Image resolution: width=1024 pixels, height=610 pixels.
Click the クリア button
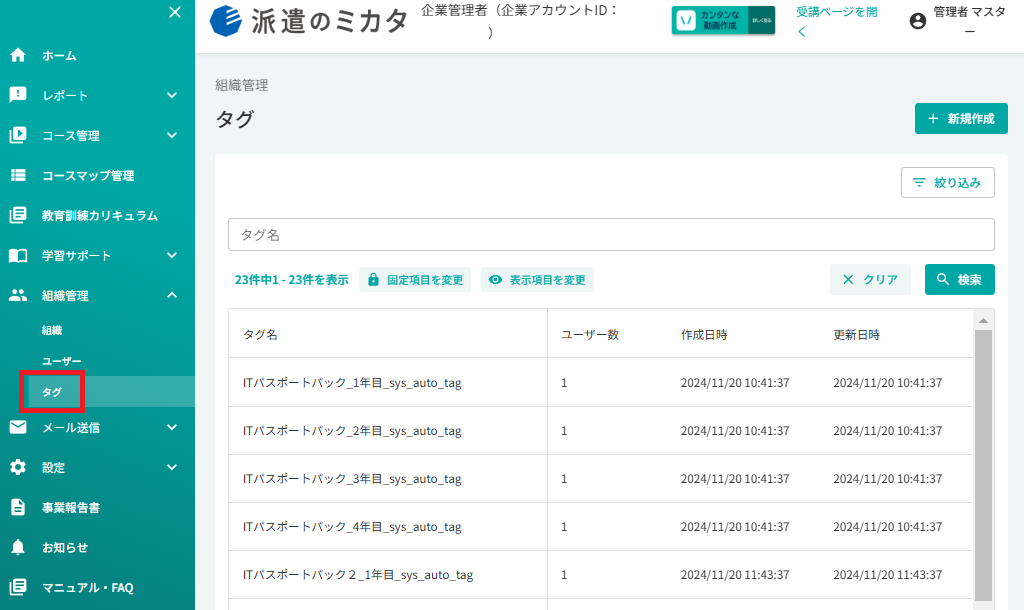(870, 280)
